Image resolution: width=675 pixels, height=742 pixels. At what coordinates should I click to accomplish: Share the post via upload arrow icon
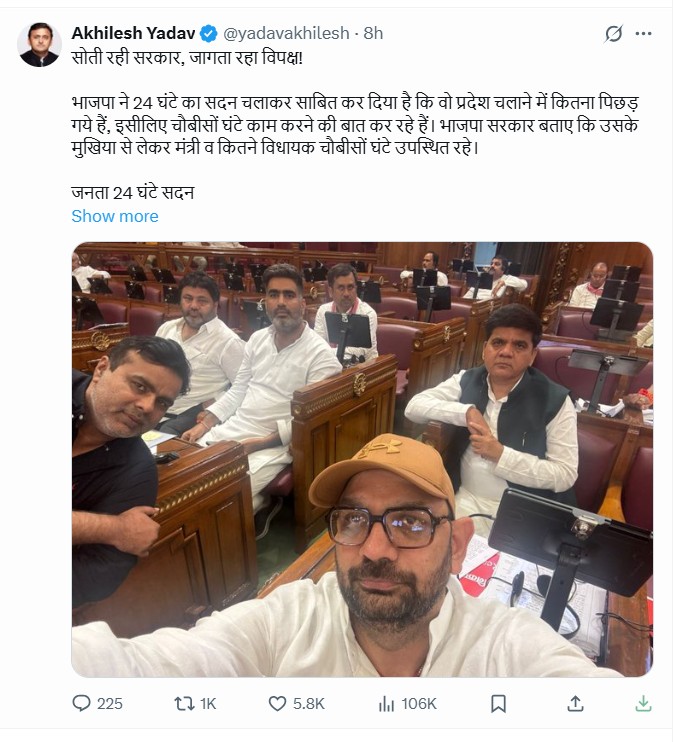pos(575,704)
